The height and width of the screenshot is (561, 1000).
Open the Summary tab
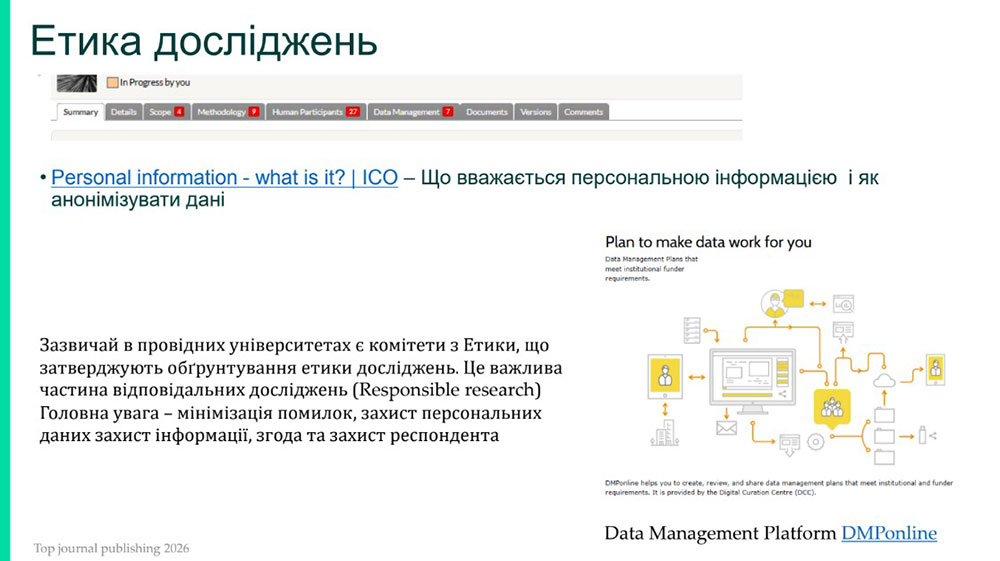pyautogui.click(x=80, y=112)
